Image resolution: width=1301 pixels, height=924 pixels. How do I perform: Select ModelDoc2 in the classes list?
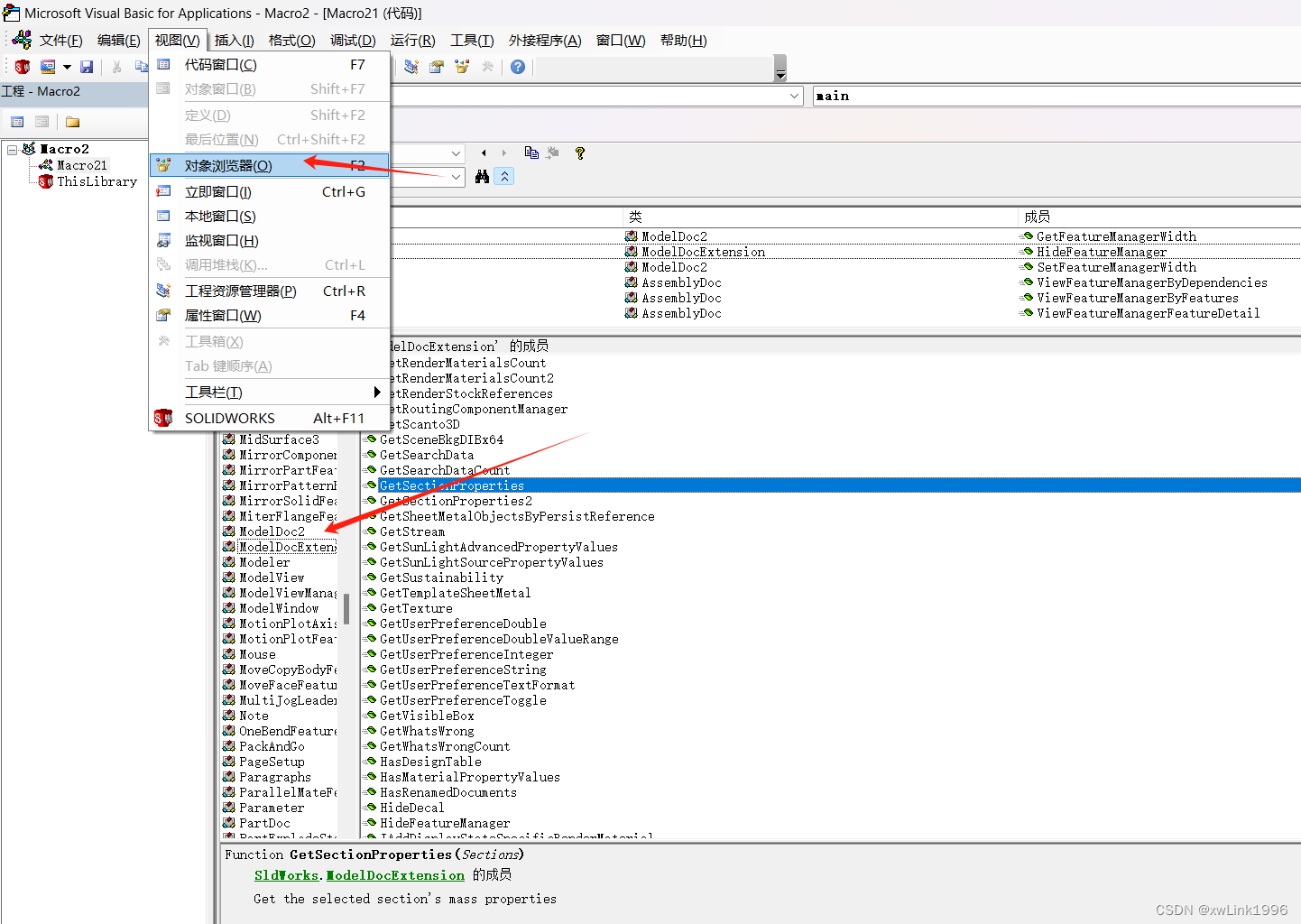pyautogui.click(x=272, y=531)
